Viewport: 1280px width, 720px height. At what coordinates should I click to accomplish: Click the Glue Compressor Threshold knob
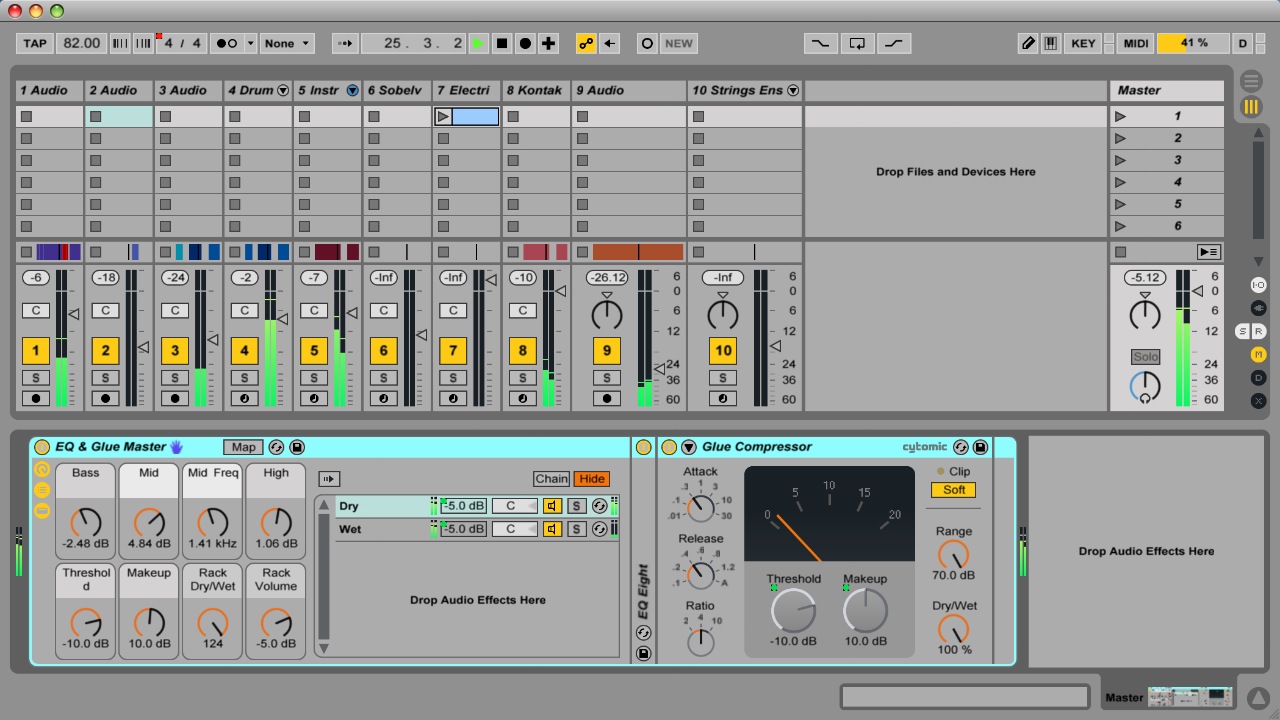tap(793, 610)
